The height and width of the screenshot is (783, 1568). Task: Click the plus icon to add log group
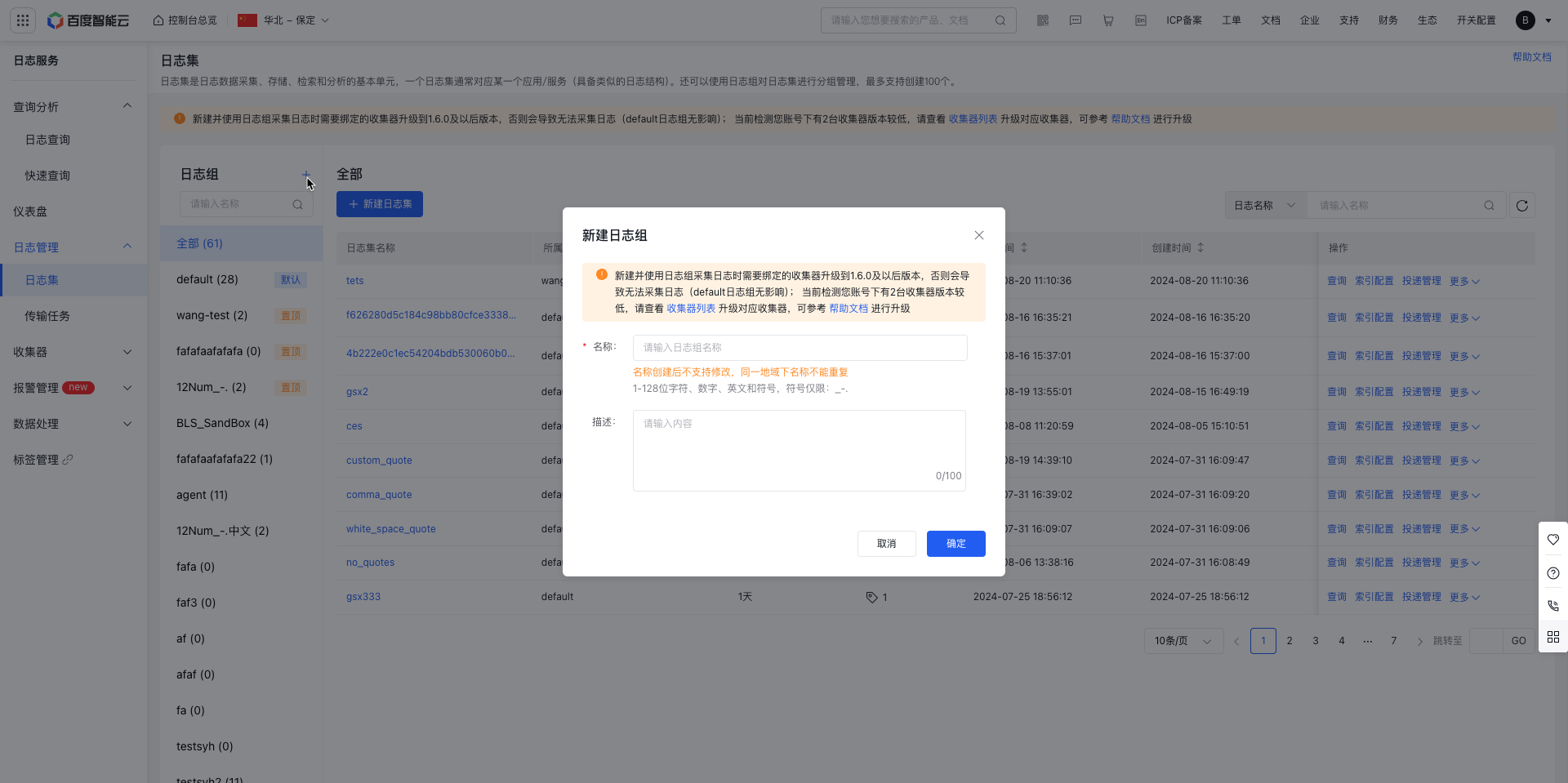[306, 175]
